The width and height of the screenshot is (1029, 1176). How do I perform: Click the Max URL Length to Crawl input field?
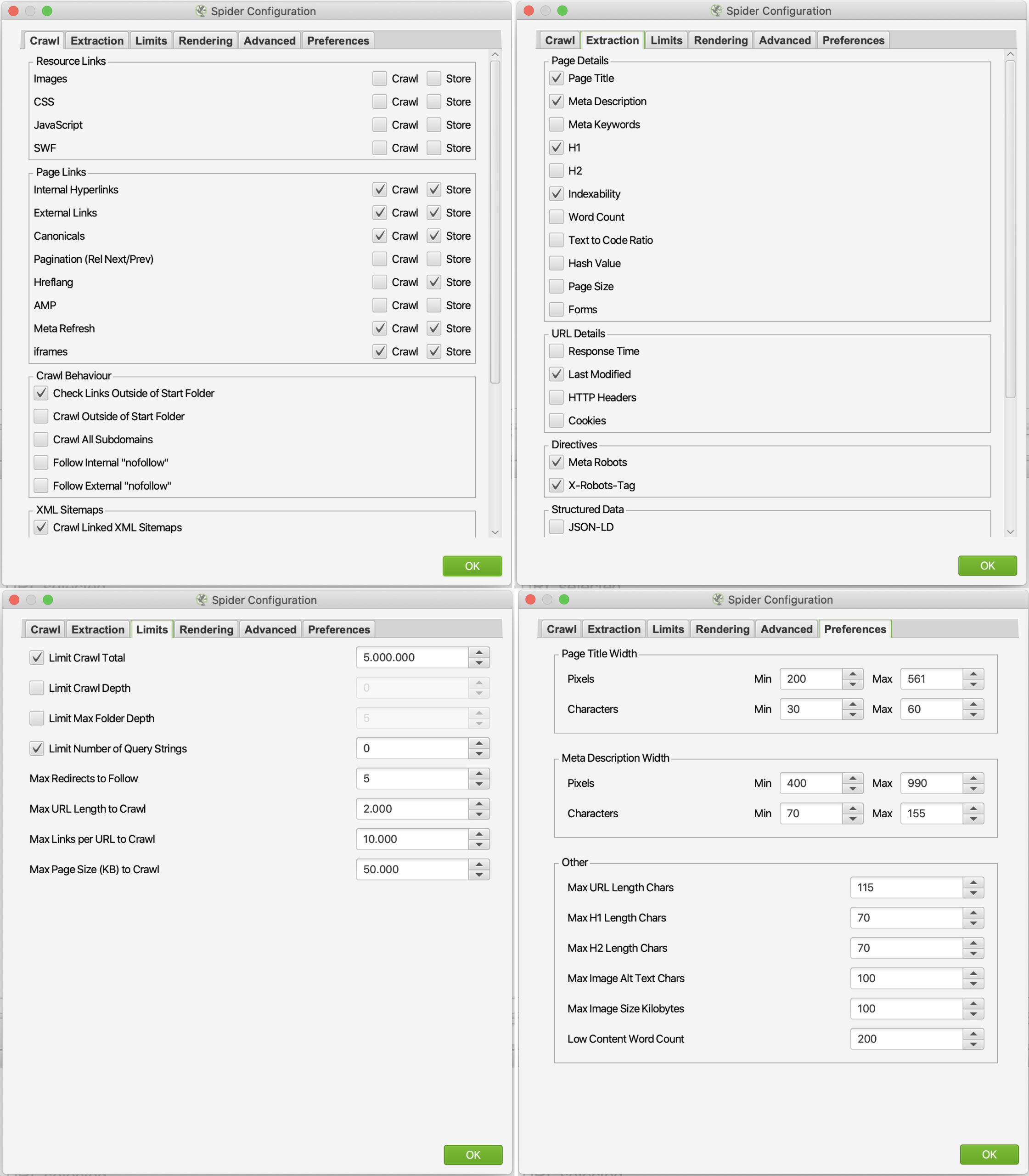click(x=412, y=808)
